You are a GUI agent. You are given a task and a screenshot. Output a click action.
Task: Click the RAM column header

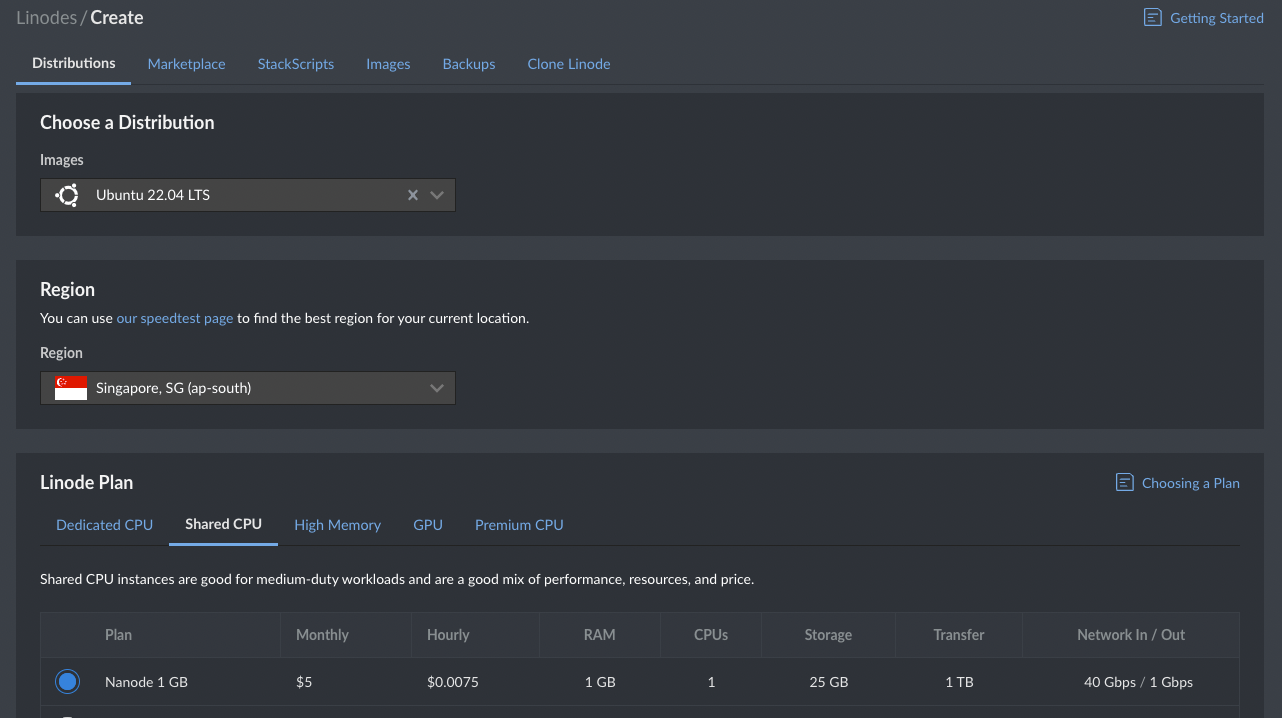point(600,635)
